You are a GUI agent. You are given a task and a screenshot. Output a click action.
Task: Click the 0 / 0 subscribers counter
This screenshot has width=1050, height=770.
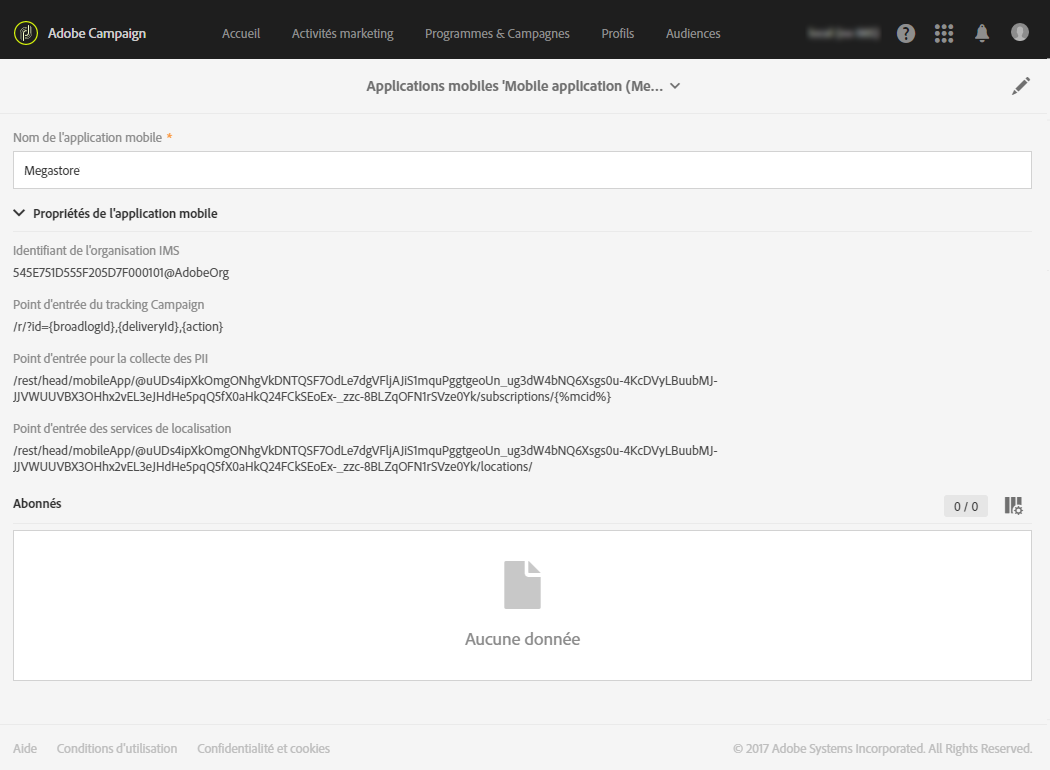pos(966,506)
